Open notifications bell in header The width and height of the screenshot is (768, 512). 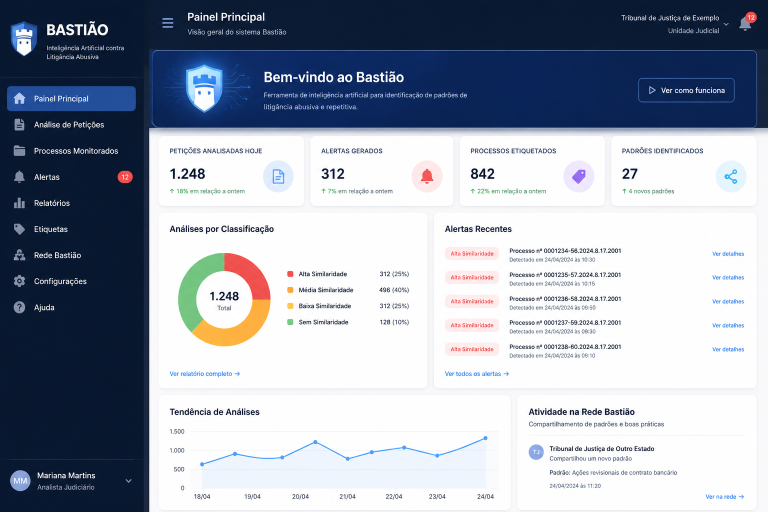pos(745,23)
